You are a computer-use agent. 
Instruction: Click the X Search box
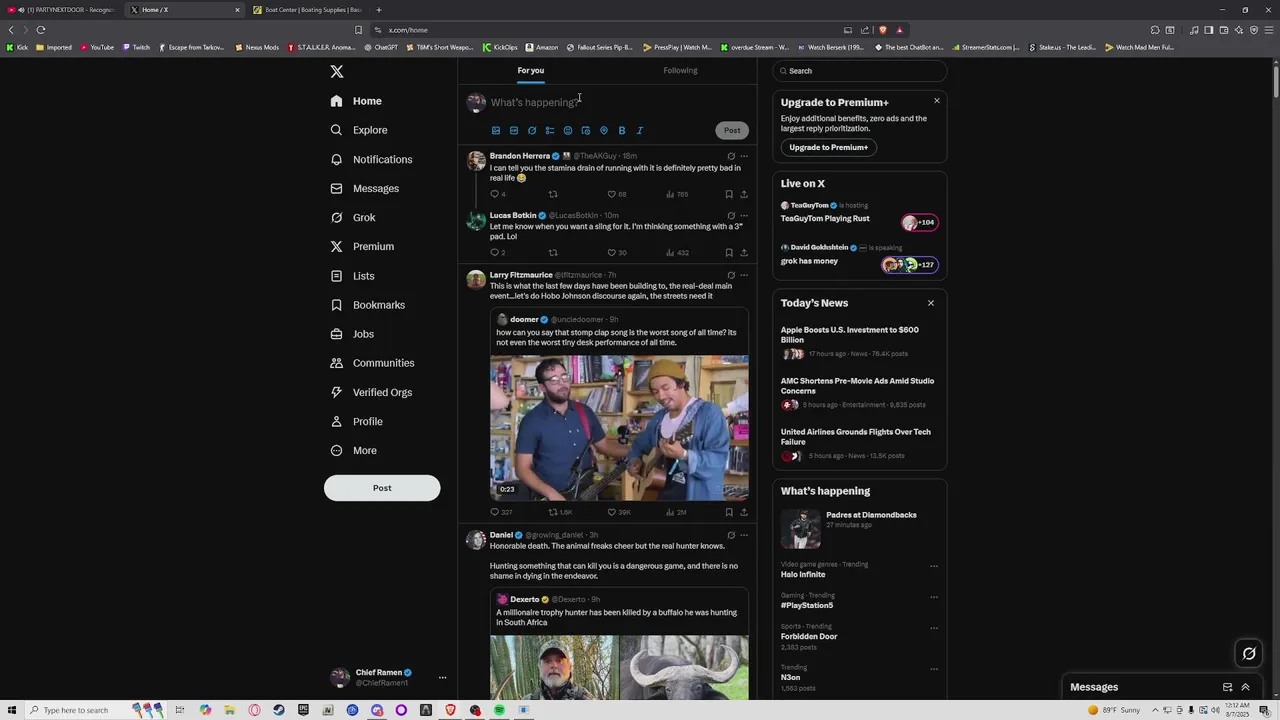(x=859, y=71)
